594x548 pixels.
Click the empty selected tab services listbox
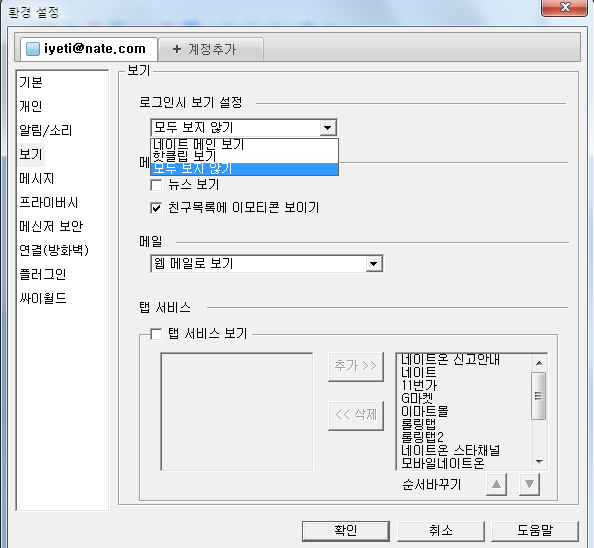tap(237, 412)
